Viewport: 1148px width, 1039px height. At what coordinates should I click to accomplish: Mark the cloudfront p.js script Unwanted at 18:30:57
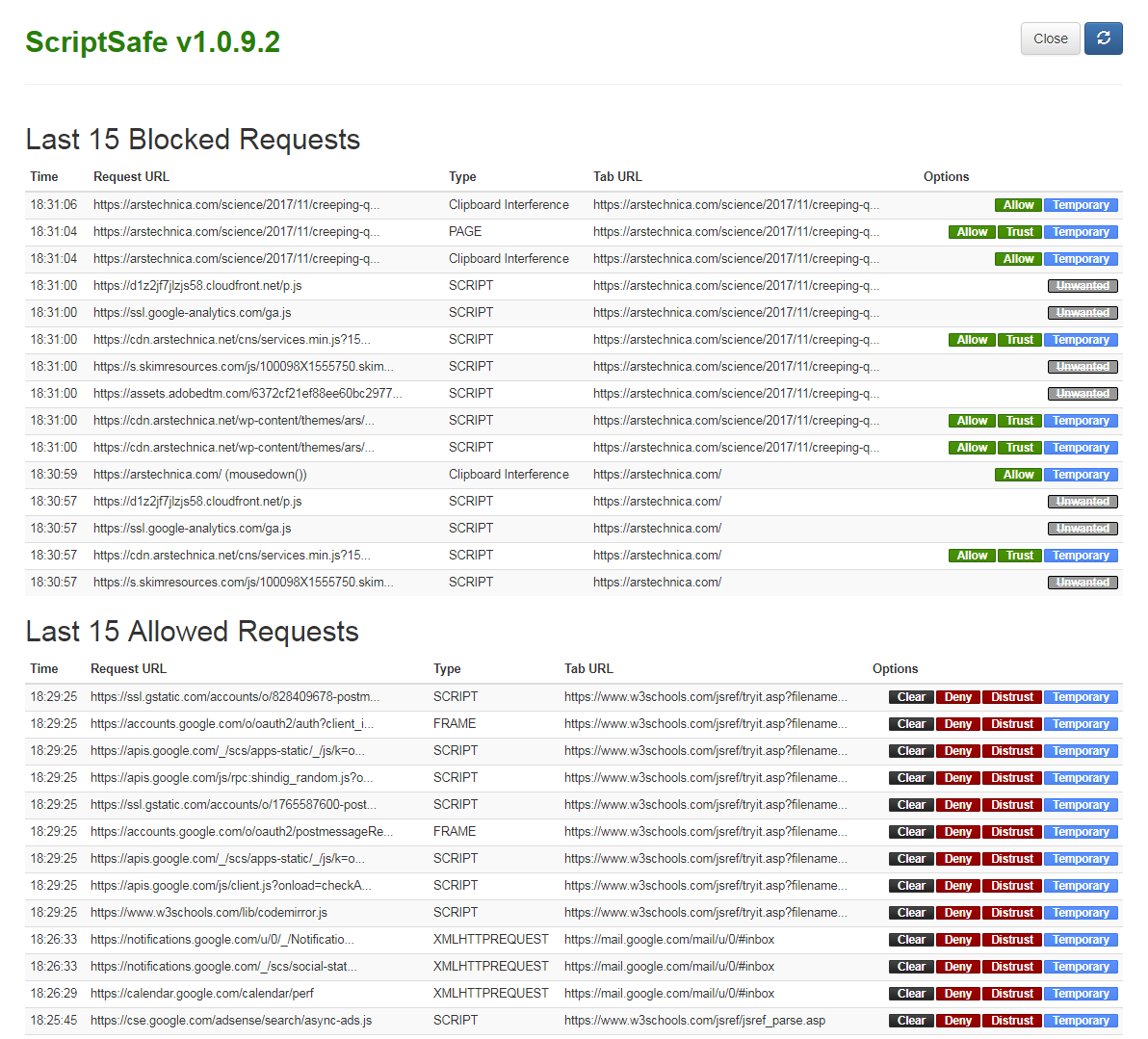click(x=1083, y=501)
